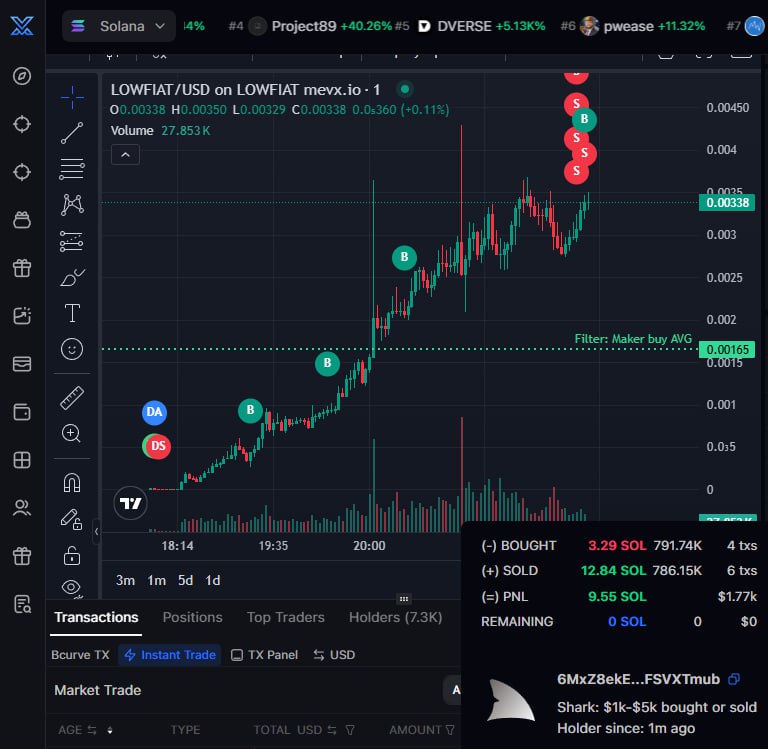Click the shark holder badge image
768x749 pixels.
(511, 701)
